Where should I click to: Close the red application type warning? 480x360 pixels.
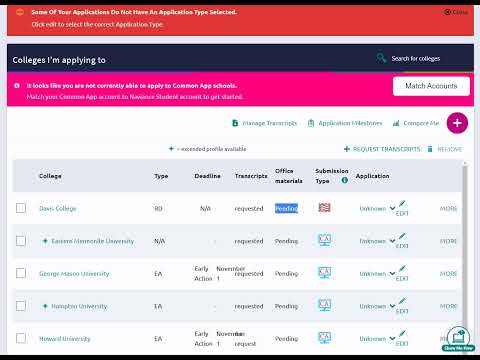point(456,12)
